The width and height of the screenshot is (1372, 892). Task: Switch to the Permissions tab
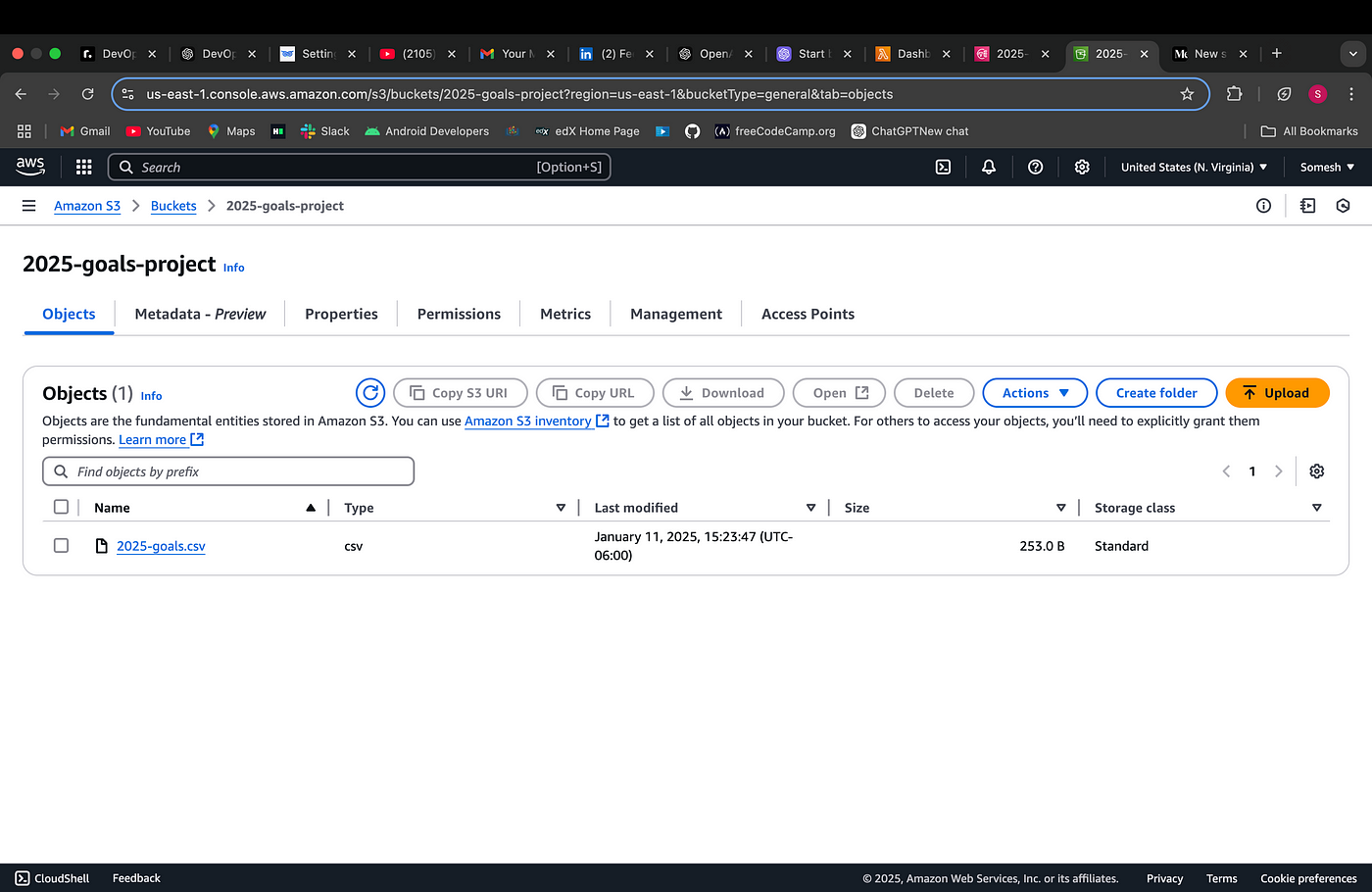[459, 314]
